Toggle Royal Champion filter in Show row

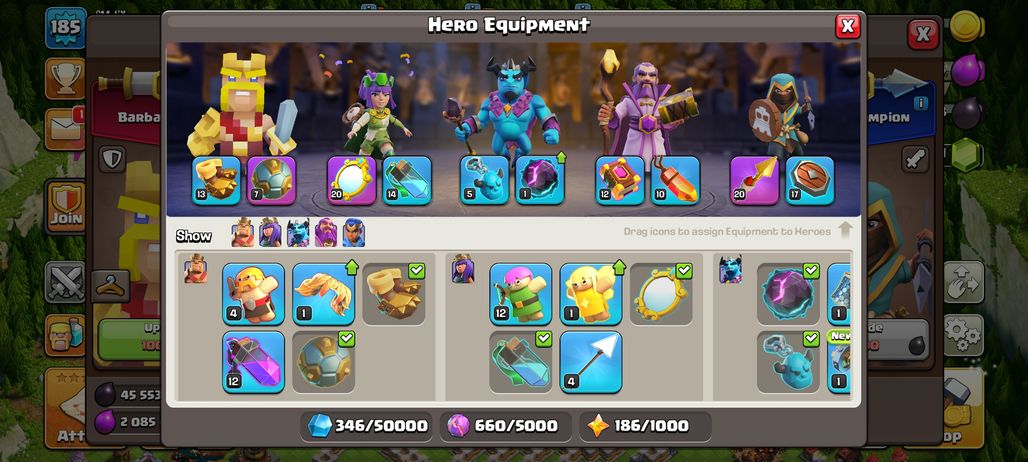point(353,233)
